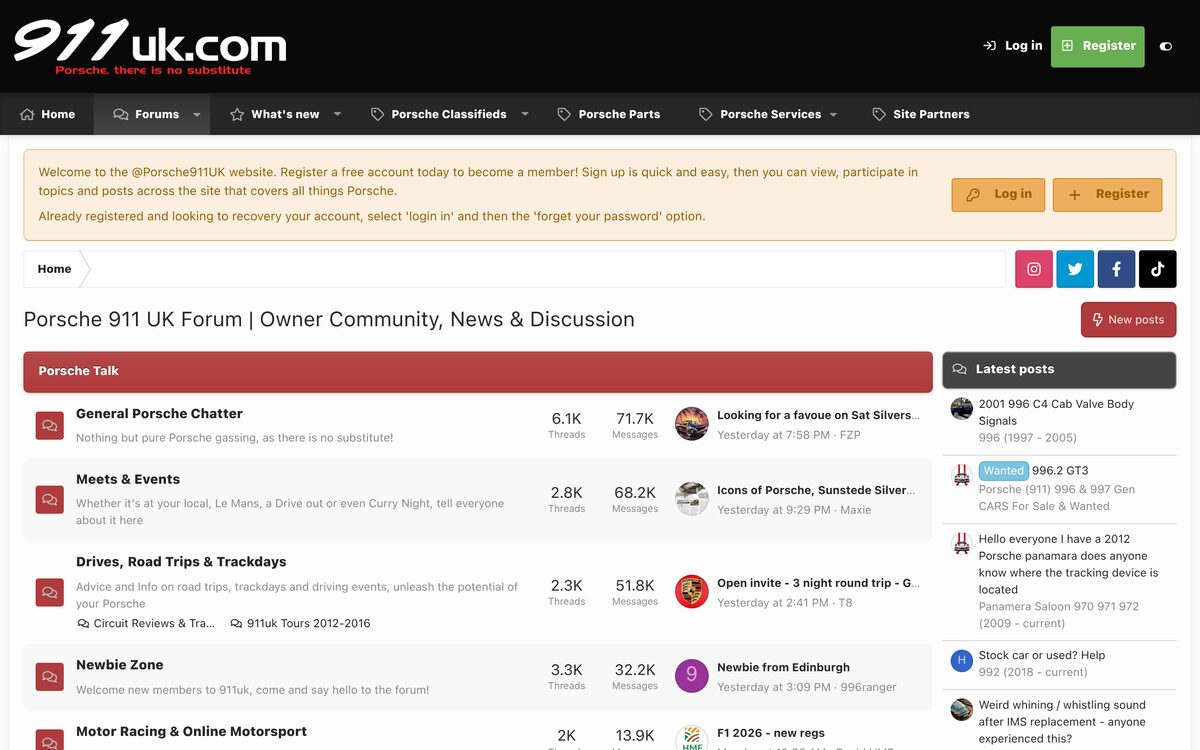Open thread F1 2026 - new regs
The height and width of the screenshot is (750, 1200).
pyautogui.click(x=771, y=733)
